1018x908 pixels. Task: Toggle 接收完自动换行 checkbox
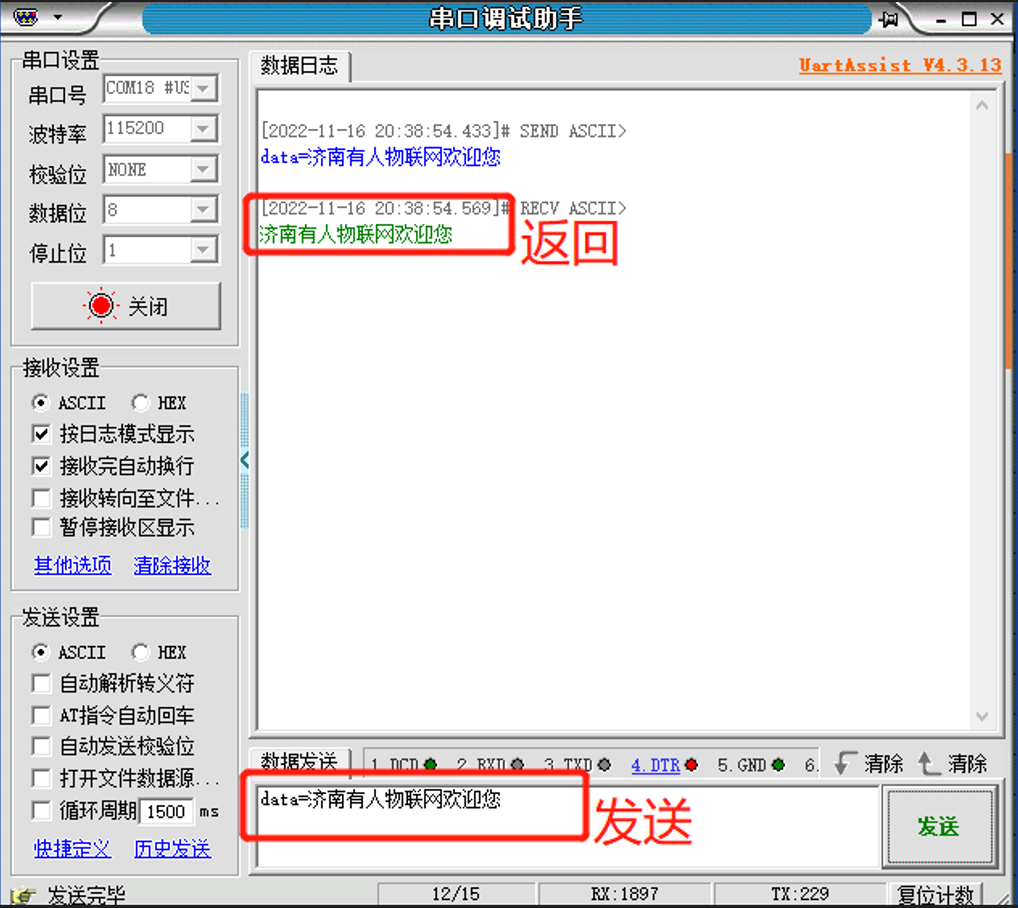(x=41, y=466)
